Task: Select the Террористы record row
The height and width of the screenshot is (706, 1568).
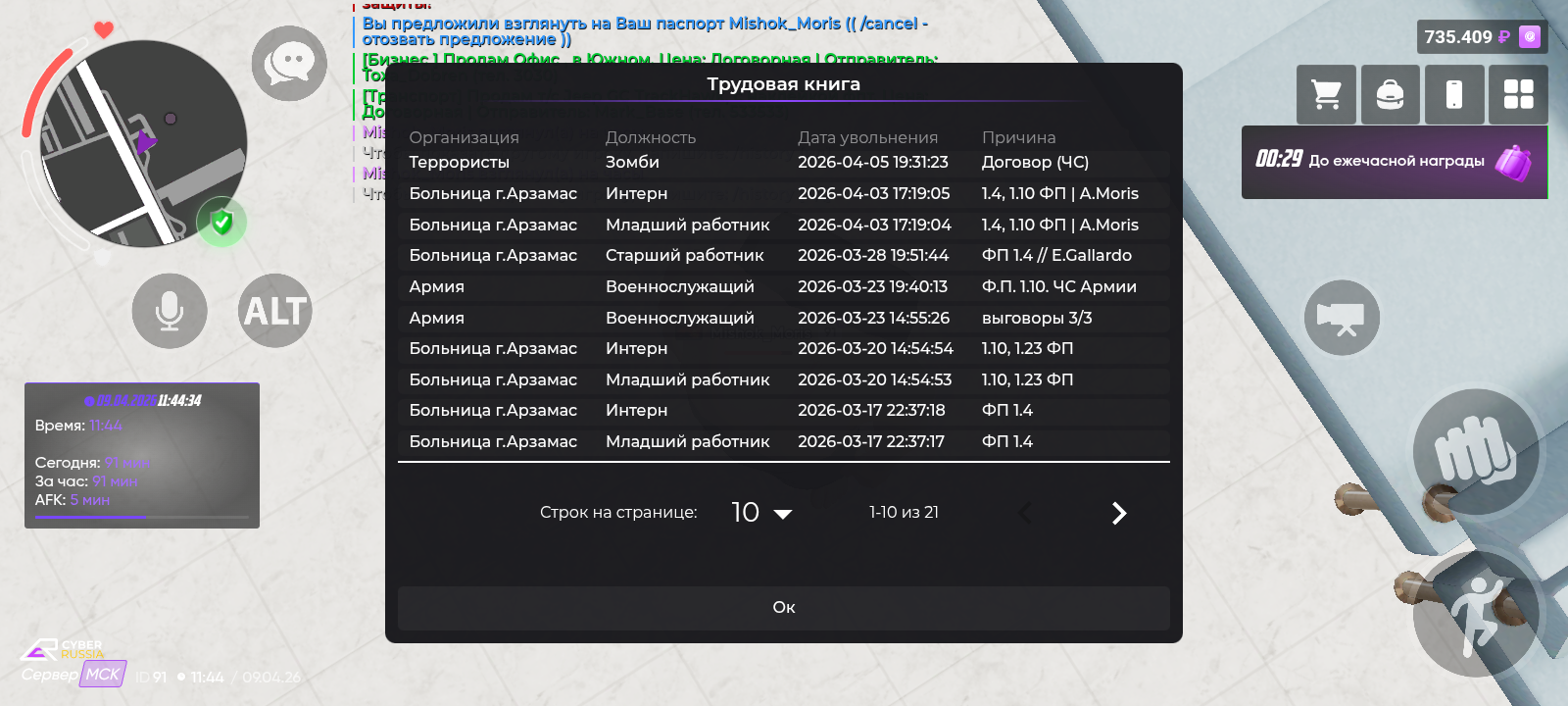Action: click(783, 163)
